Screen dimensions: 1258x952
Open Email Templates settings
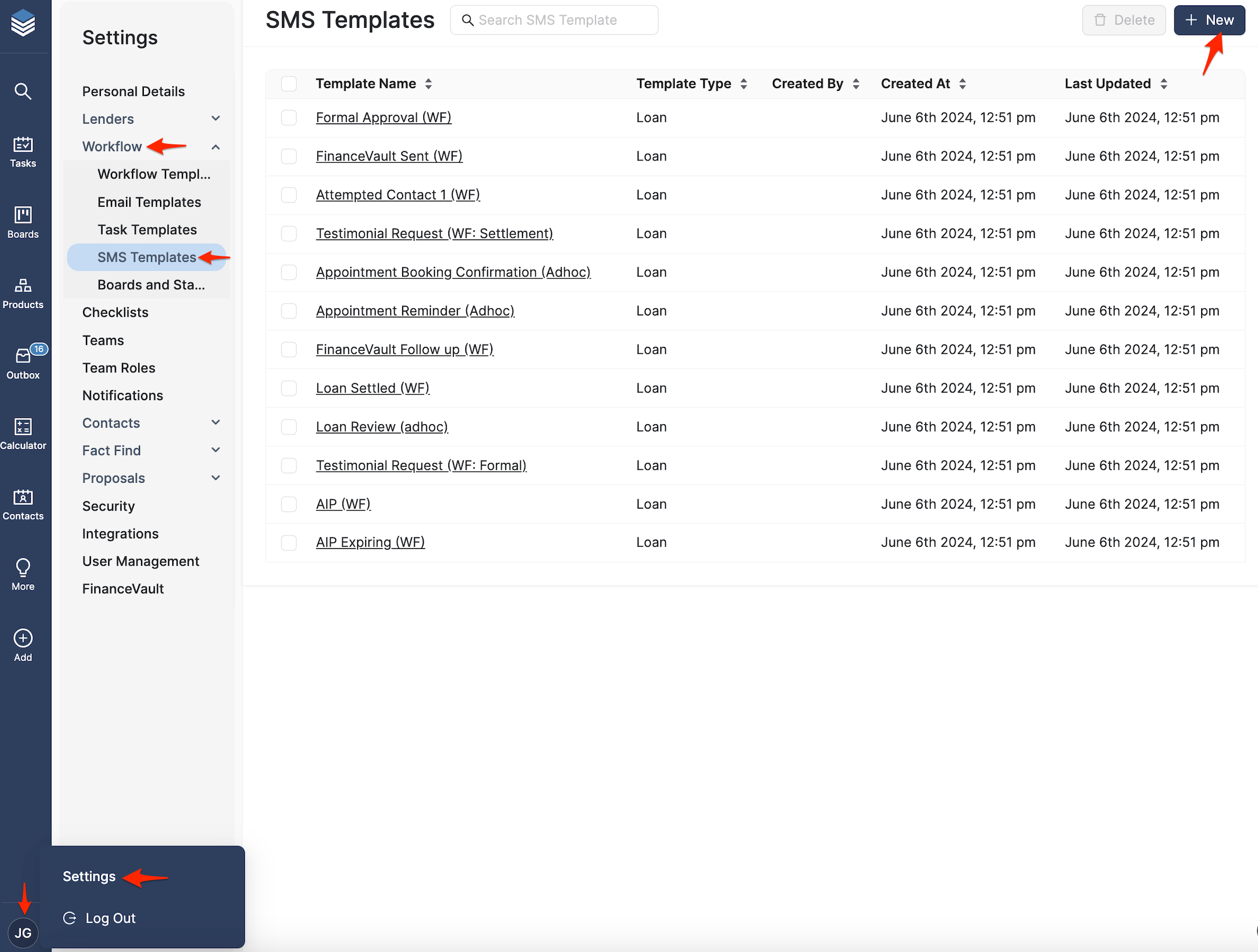148,202
